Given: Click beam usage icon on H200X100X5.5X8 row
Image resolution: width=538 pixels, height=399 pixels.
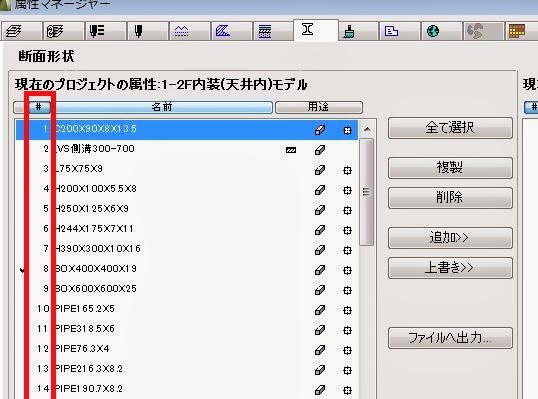Looking at the screenshot, I should [320, 190].
